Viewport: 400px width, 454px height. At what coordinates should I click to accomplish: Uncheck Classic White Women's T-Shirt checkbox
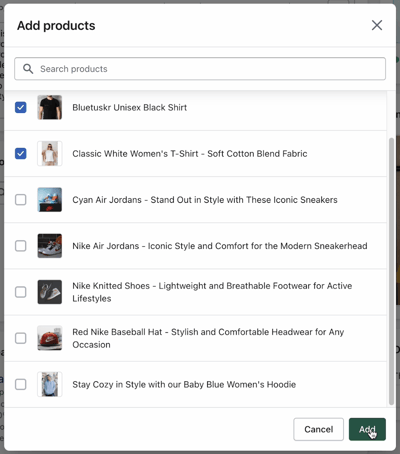pyautogui.click(x=21, y=153)
